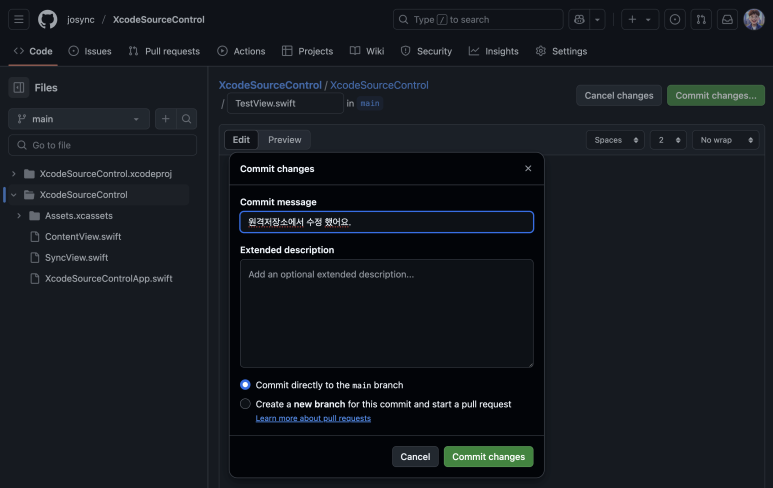This screenshot has width=773, height=488.
Task: Switch to the Security tab
Action: pos(426,51)
